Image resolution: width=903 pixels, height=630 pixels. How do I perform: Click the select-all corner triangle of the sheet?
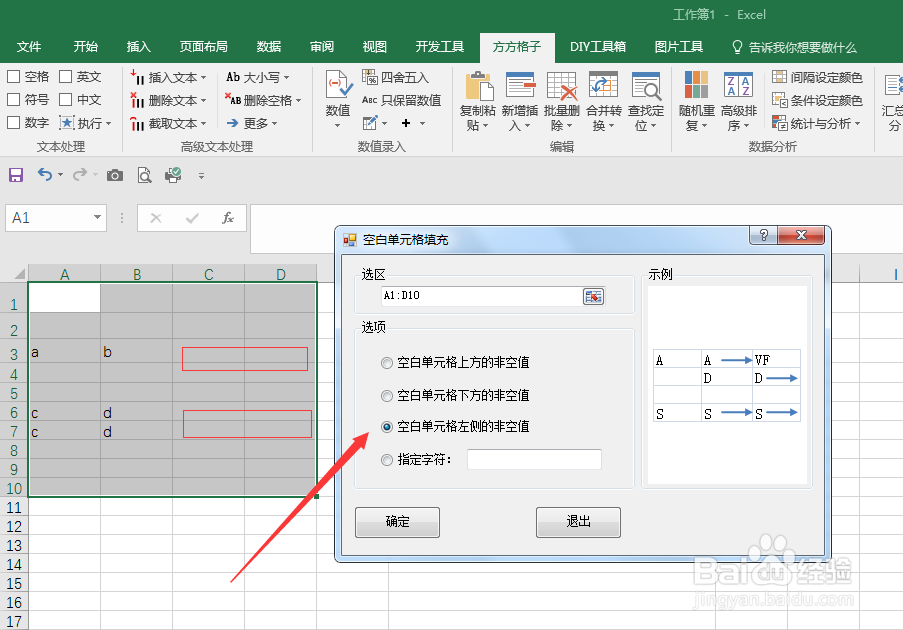coord(20,273)
